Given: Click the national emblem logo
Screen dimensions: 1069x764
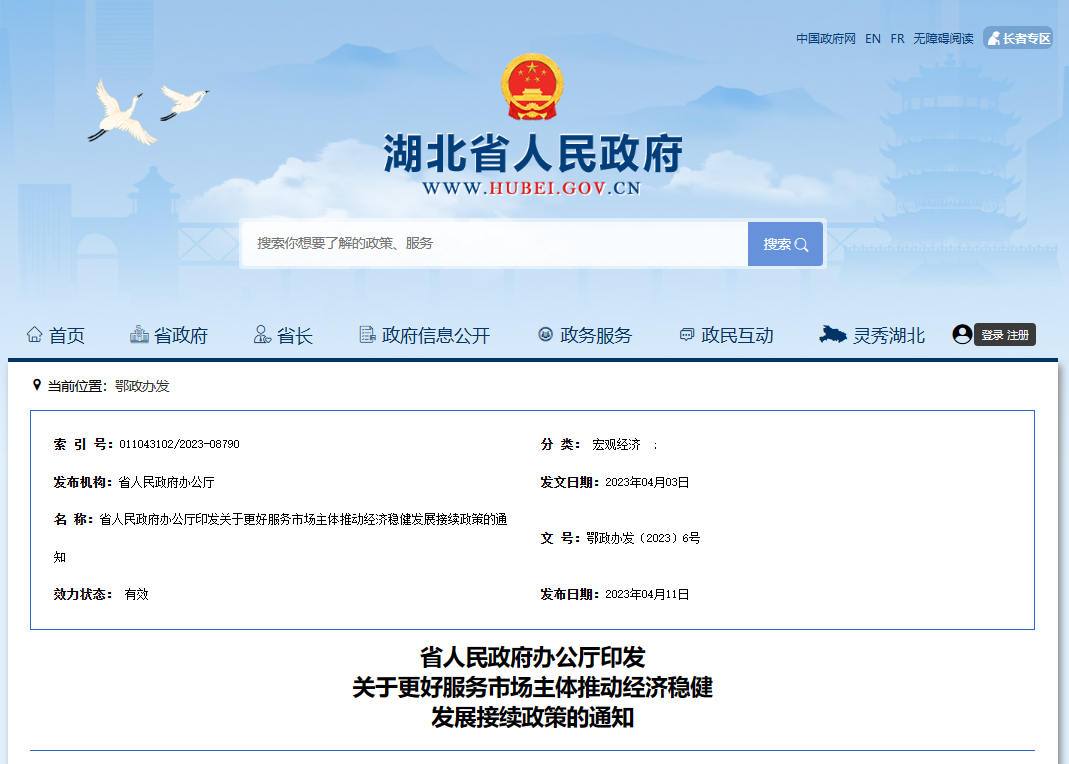Looking at the screenshot, I should click(532, 88).
